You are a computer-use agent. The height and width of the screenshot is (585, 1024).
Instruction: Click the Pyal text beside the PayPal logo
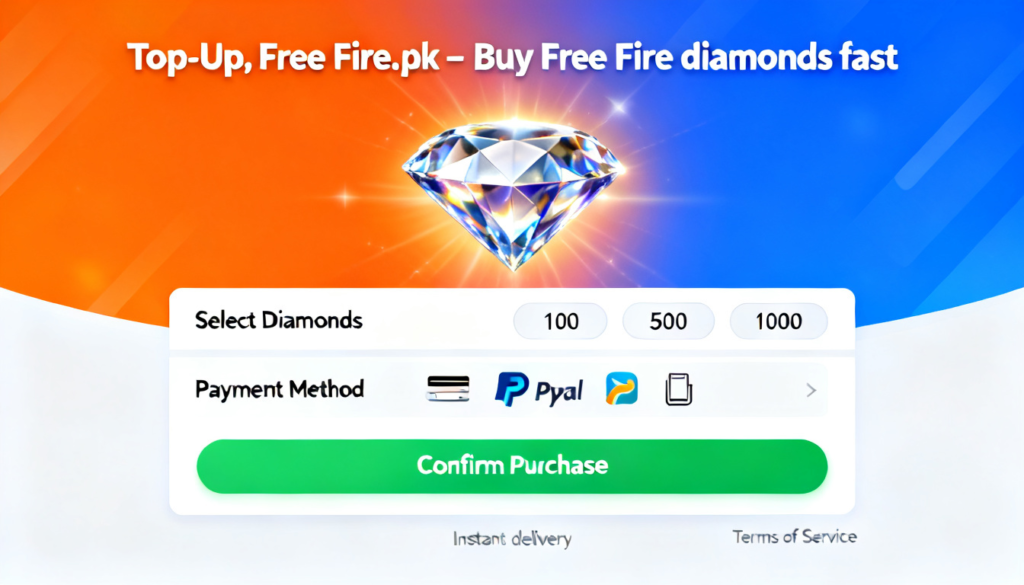[559, 392]
